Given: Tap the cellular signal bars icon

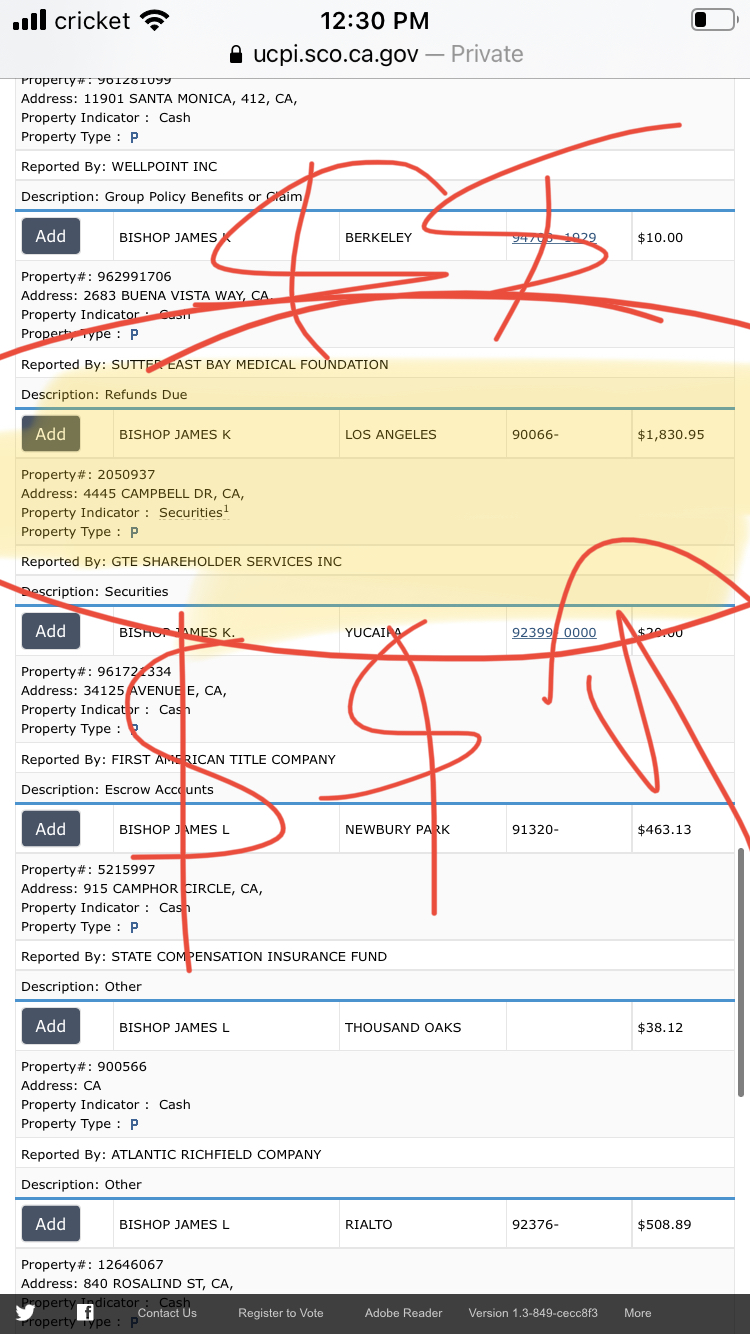Looking at the screenshot, I should (29, 20).
